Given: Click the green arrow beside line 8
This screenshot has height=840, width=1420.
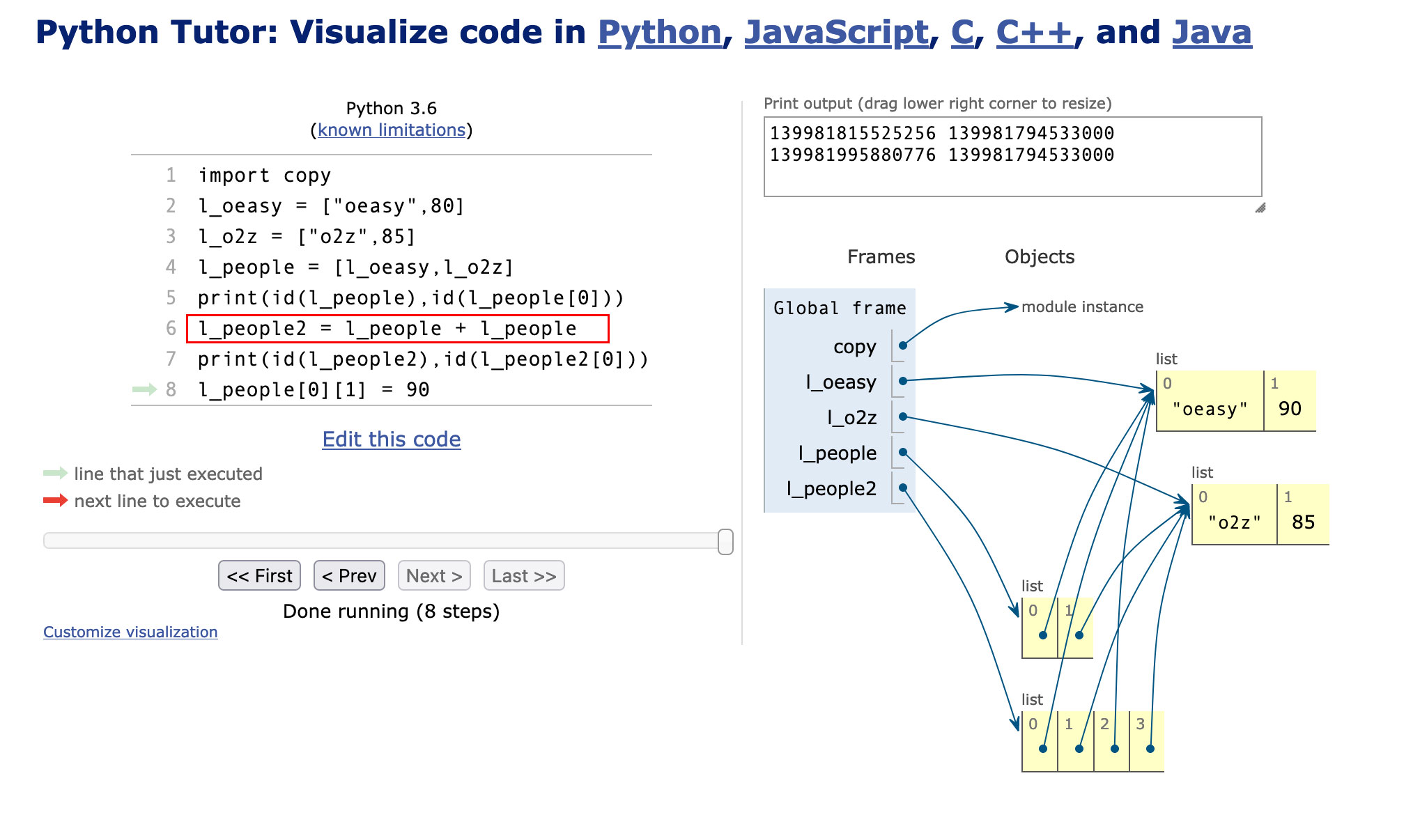Looking at the screenshot, I should coord(144,389).
